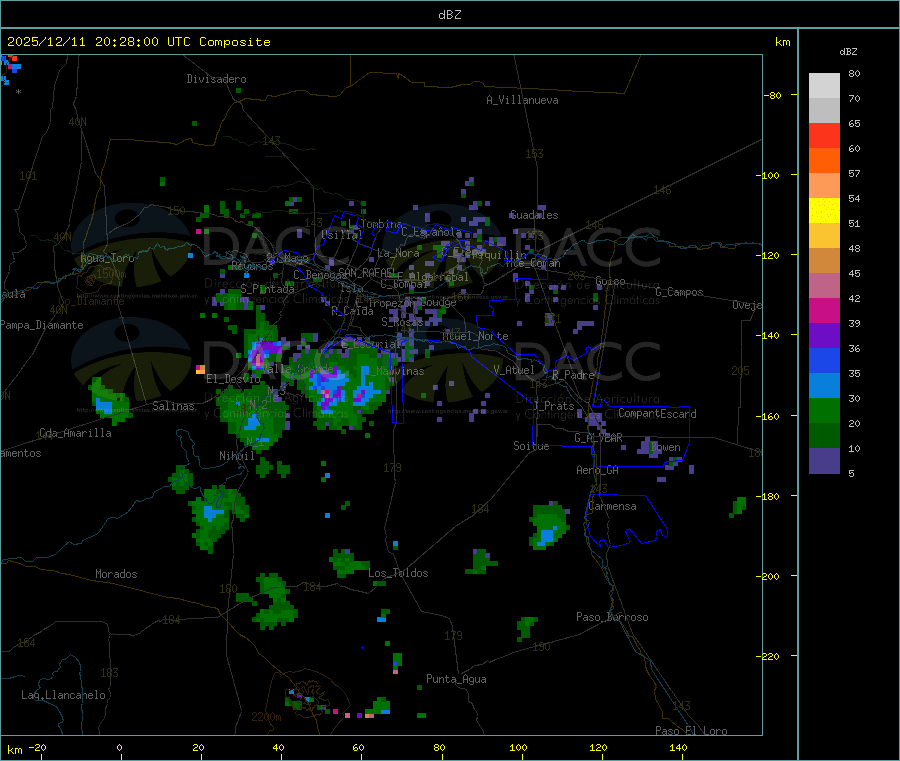Select the bright green 20-30 dBZ swatch

point(824,410)
